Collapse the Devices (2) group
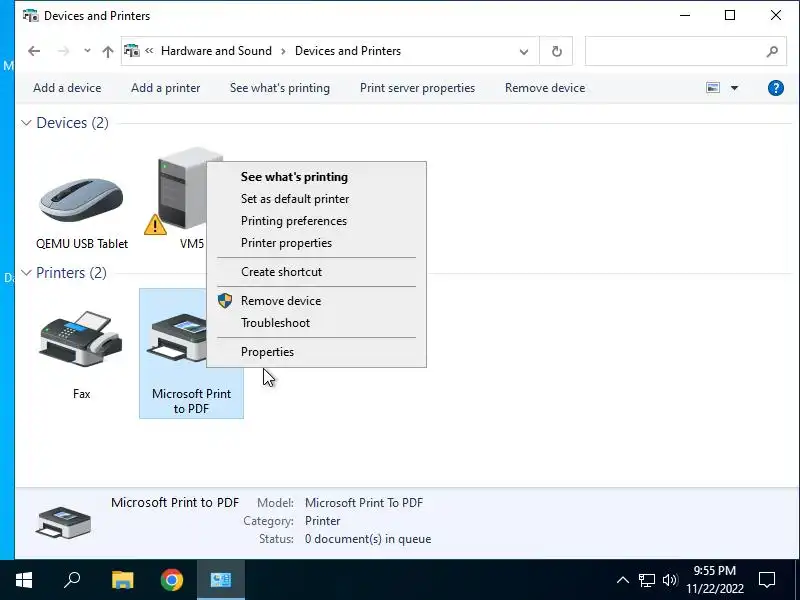800x600 pixels. click(27, 123)
